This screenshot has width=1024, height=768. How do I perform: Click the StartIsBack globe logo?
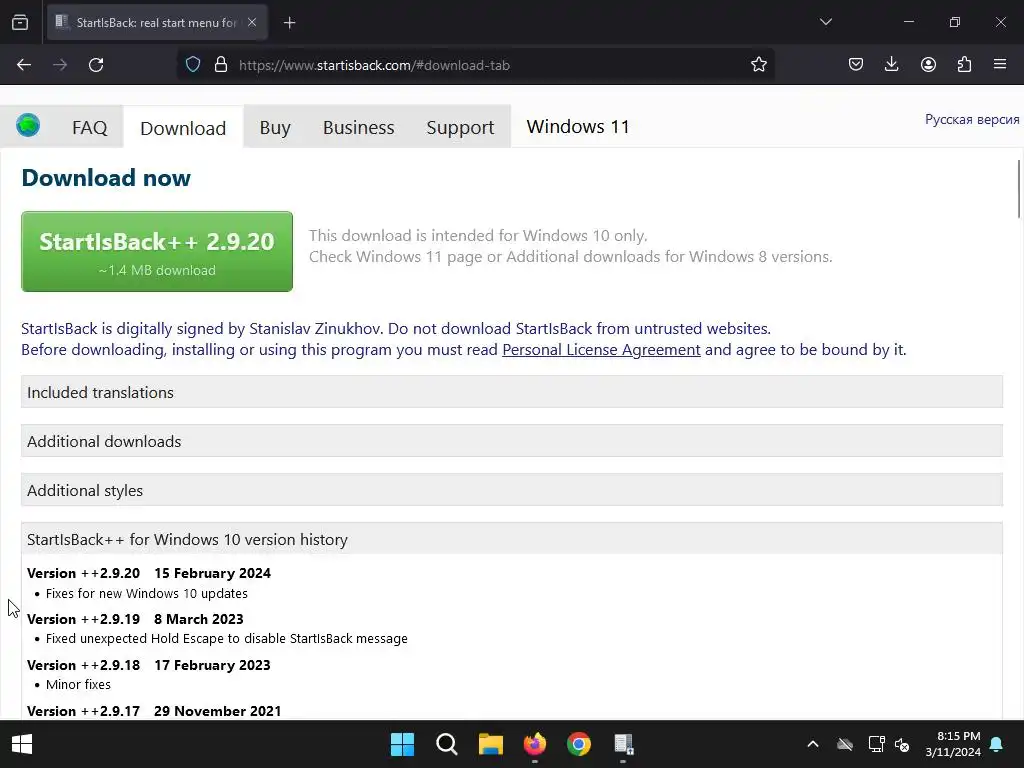tap(28, 125)
